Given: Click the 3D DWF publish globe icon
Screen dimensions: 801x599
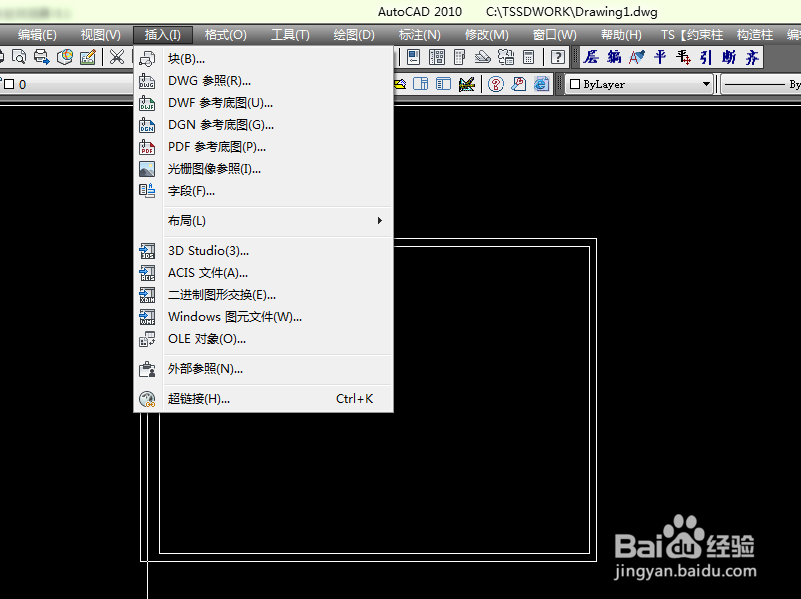Looking at the screenshot, I should coord(65,57).
